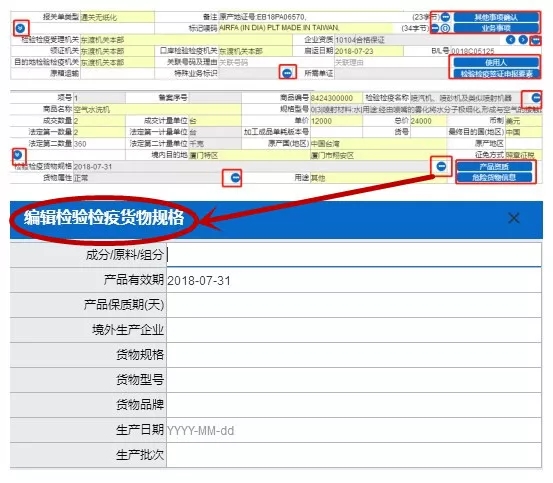Open 检验检疫货物规格 ellipsis editor icon

pyautogui.click(x=441, y=166)
